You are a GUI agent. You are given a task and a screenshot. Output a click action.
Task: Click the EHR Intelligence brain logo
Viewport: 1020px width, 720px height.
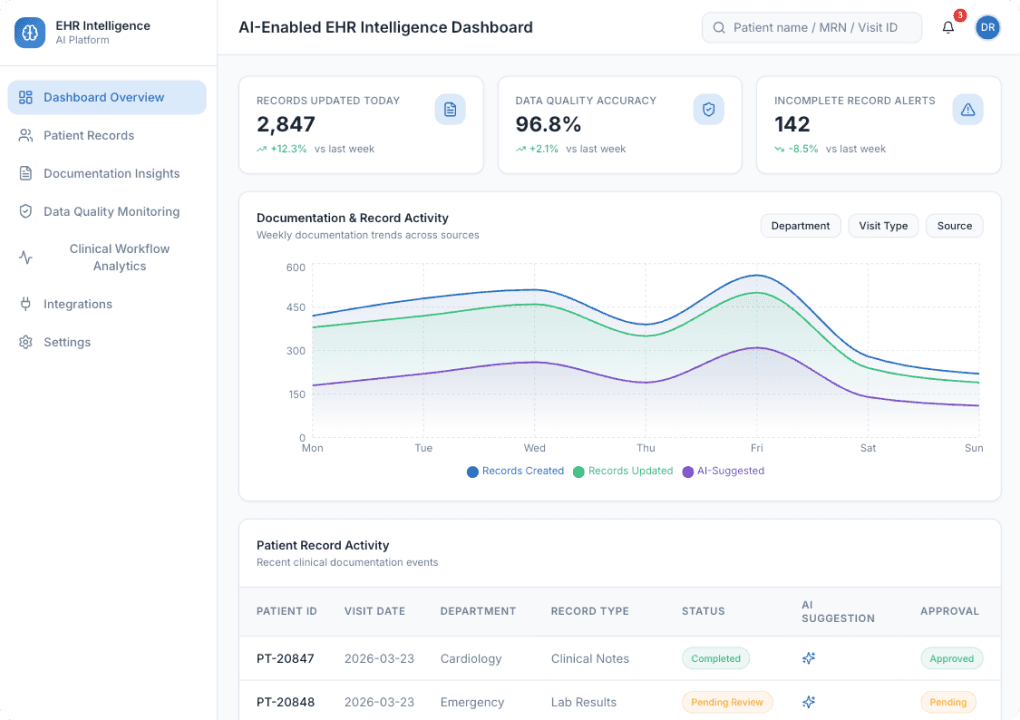pyautogui.click(x=29, y=31)
